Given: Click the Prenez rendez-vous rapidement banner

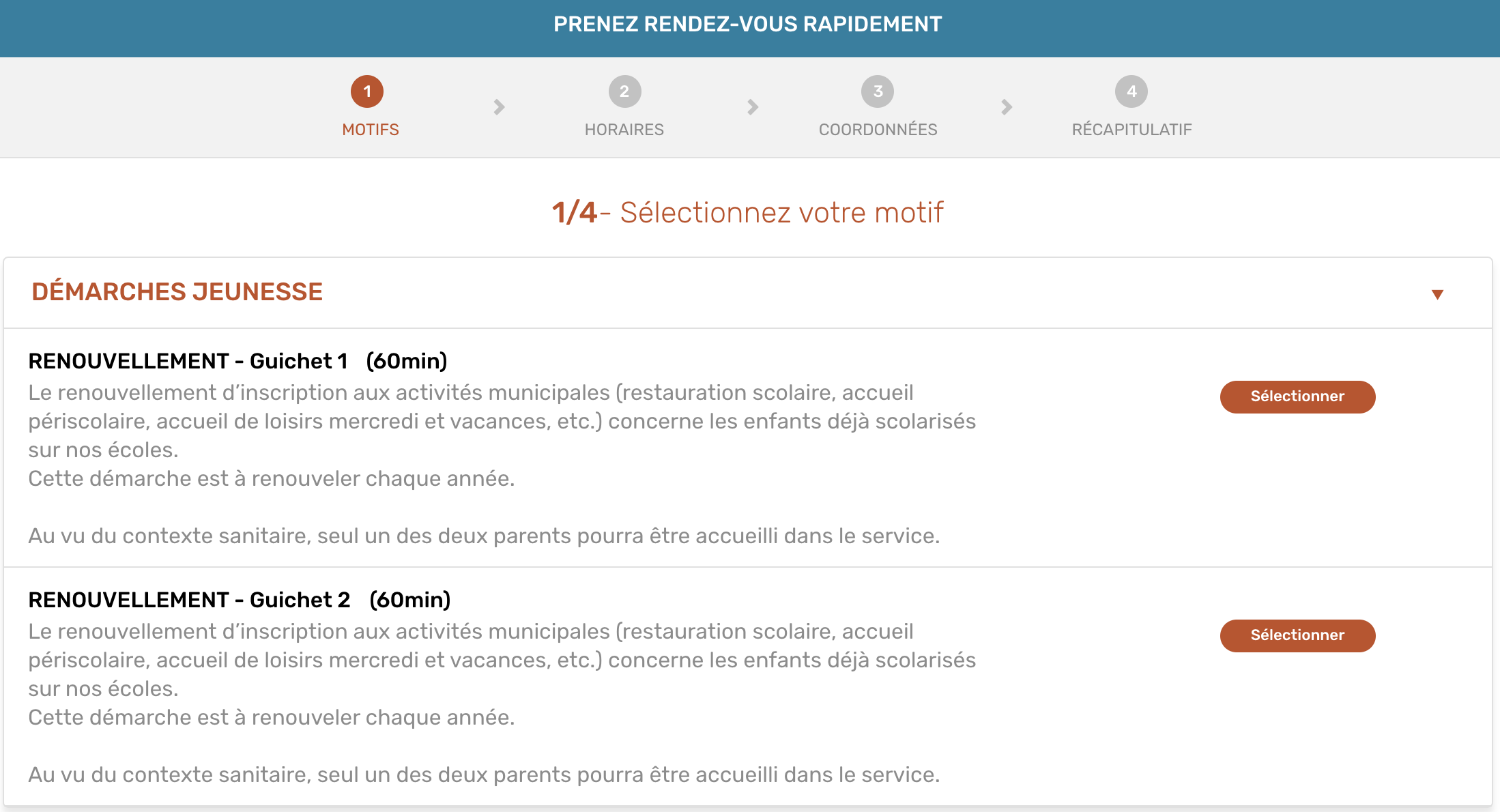Looking at the screenshot, I should tap(748, 25).
